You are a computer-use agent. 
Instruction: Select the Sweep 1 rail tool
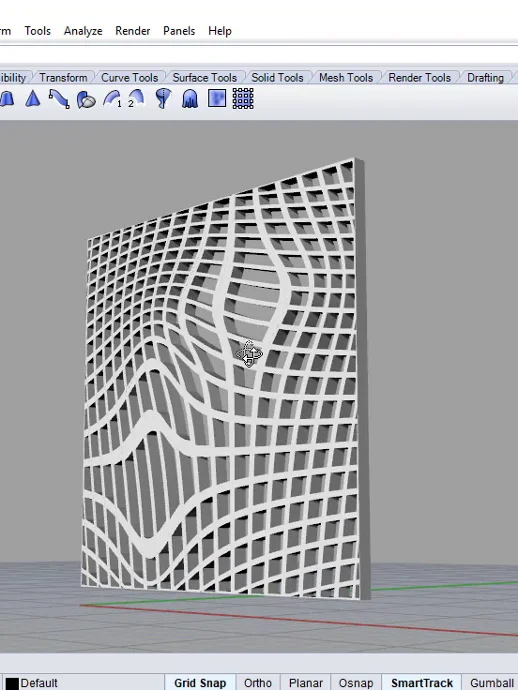coord(112,99)
